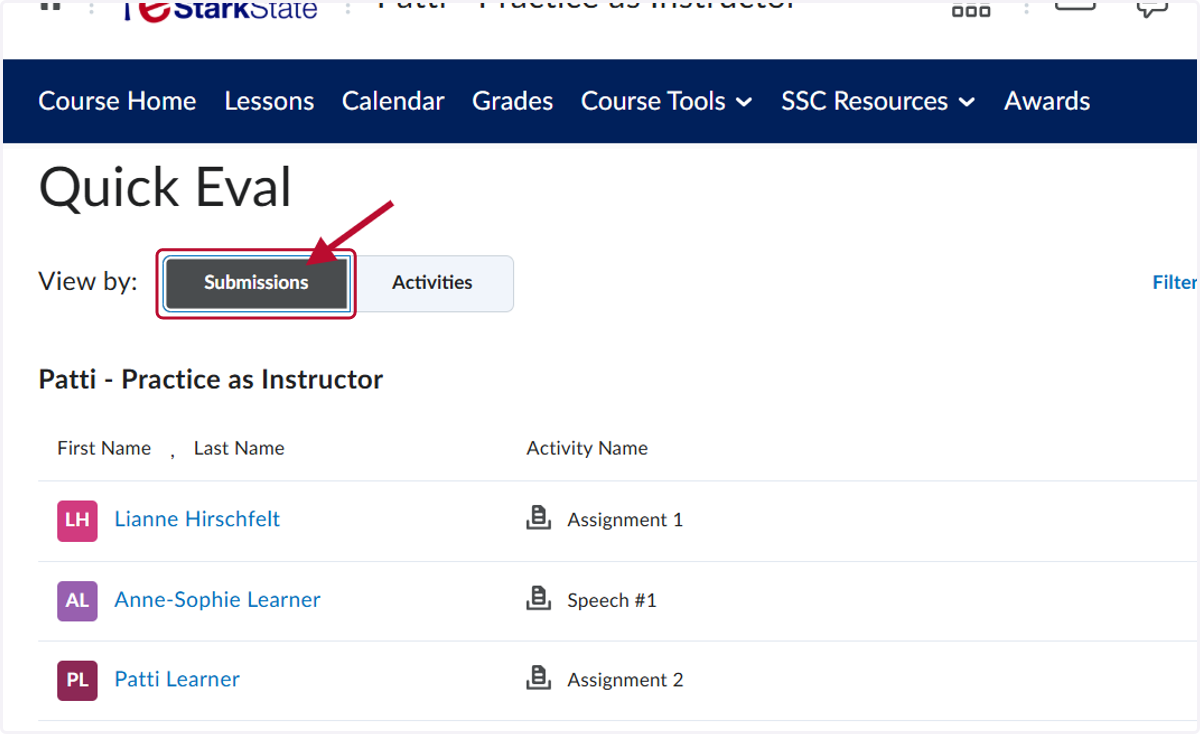Click the Stark State logo

[x=219, y=10]
